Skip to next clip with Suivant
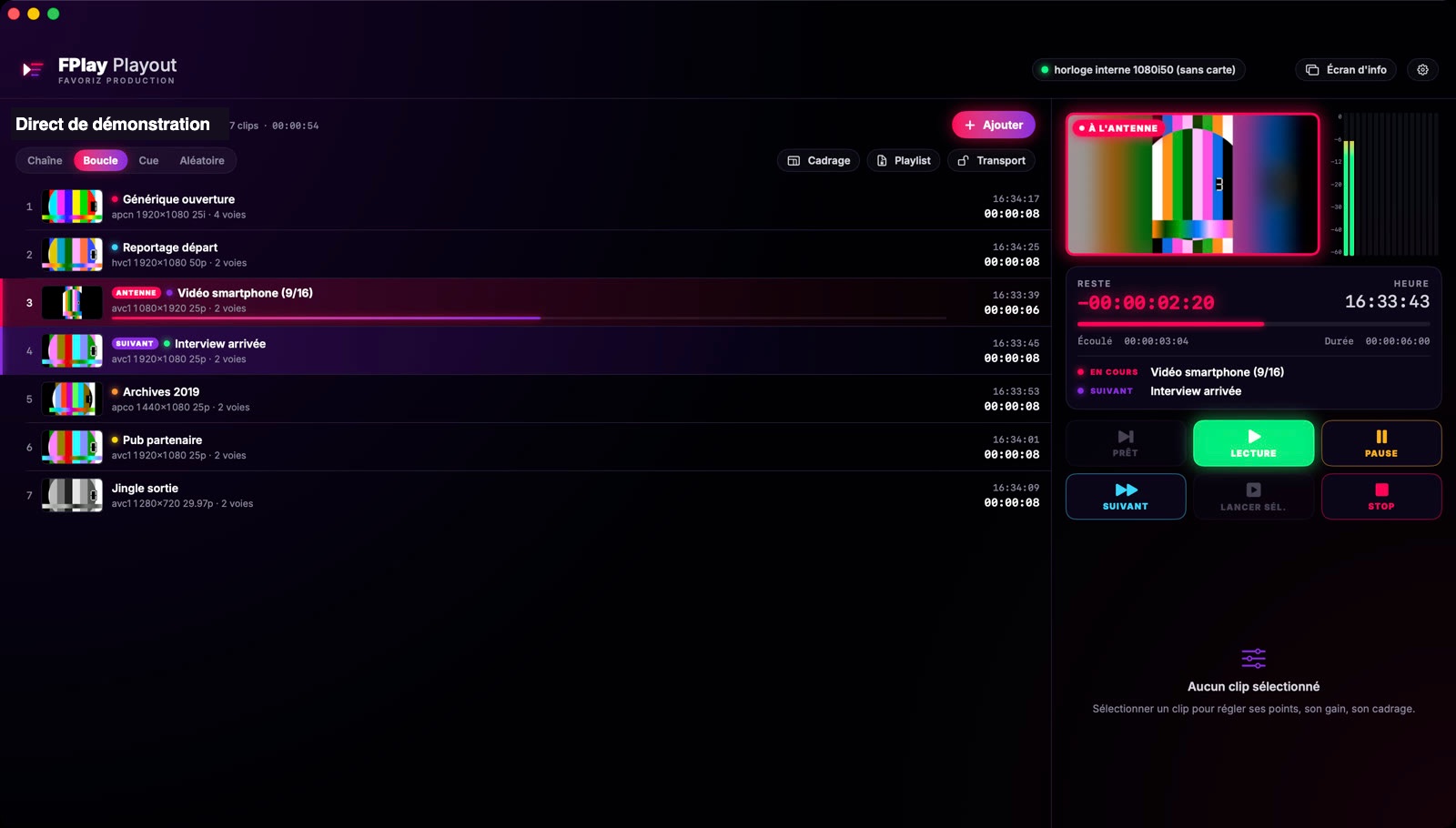This screenshot has width=1456, height=828. point(1126,496)
